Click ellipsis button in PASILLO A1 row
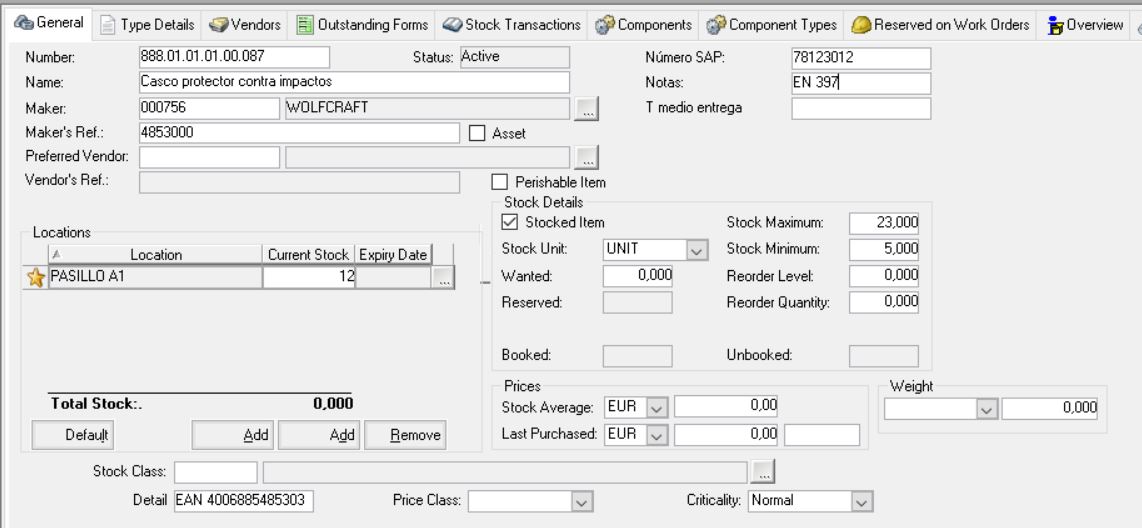The image size is (1142, 528). 444,280
